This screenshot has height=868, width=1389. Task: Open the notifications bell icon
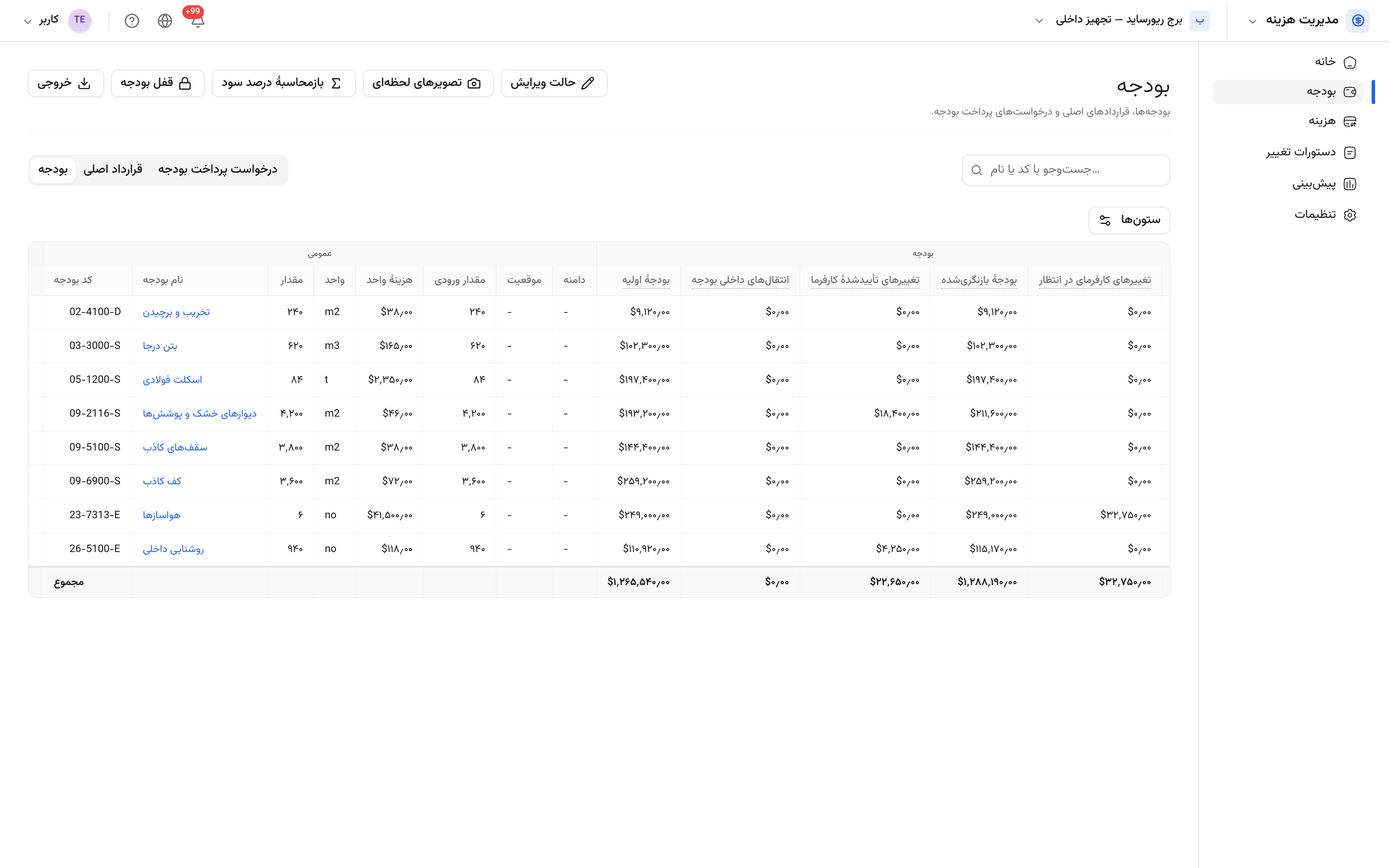click(197, 21)
